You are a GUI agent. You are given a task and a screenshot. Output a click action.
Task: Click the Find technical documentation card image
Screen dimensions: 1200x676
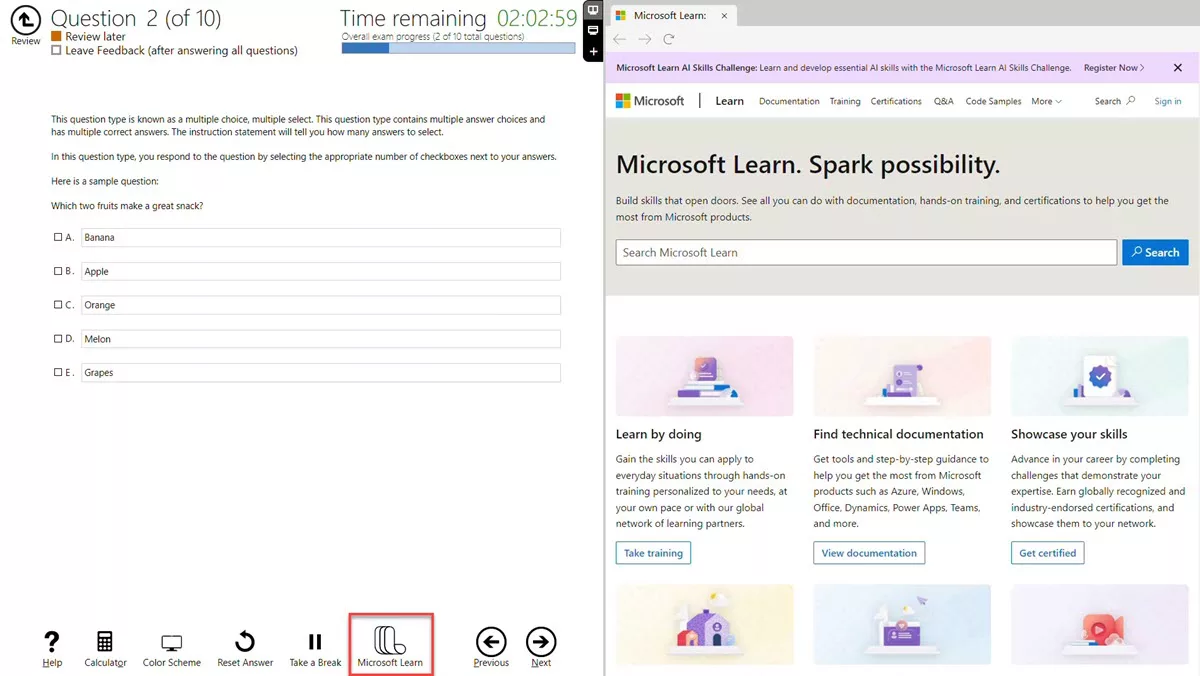click(x=902, y=376)
